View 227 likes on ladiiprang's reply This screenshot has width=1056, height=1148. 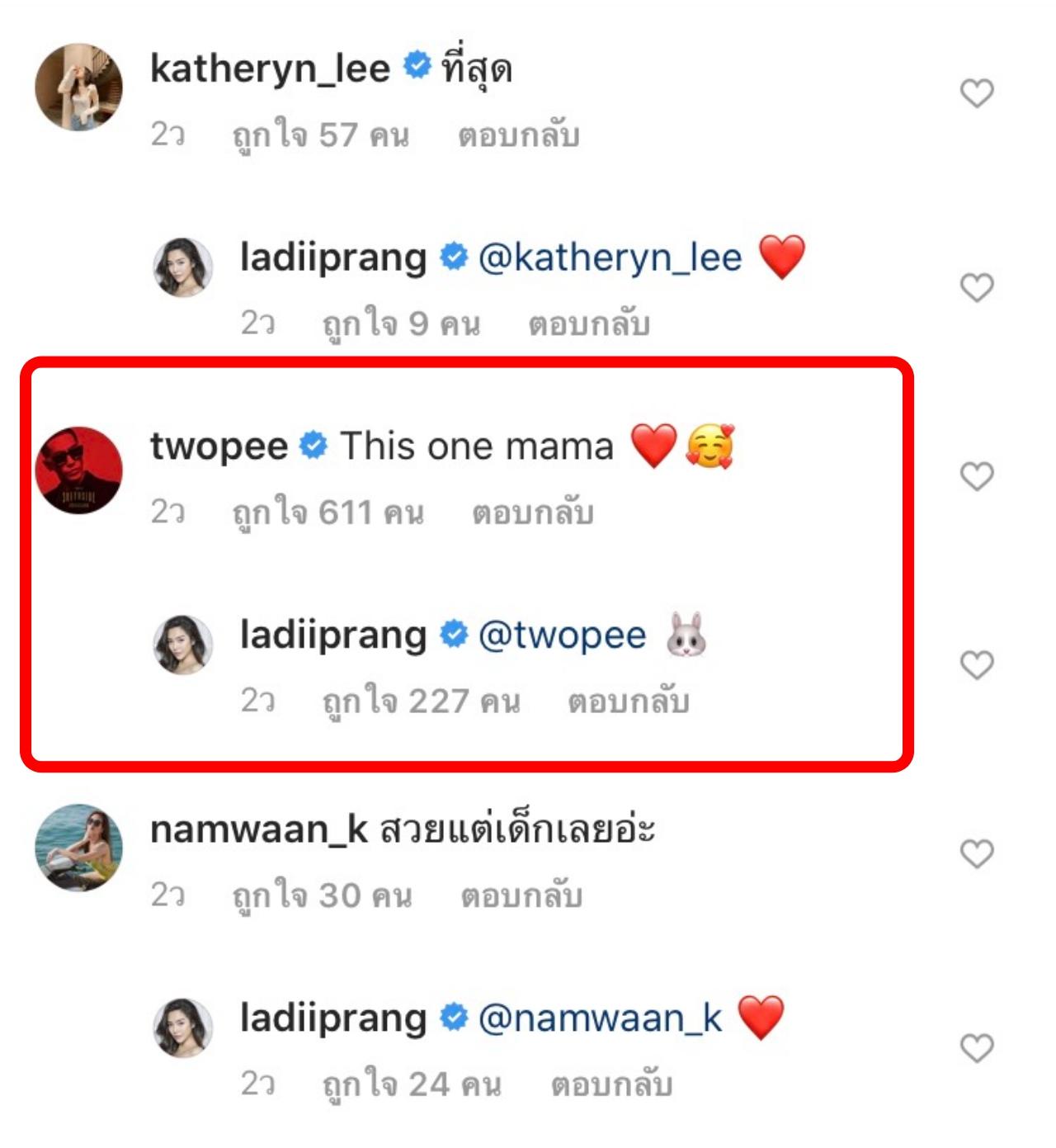[x=421, y=702]
